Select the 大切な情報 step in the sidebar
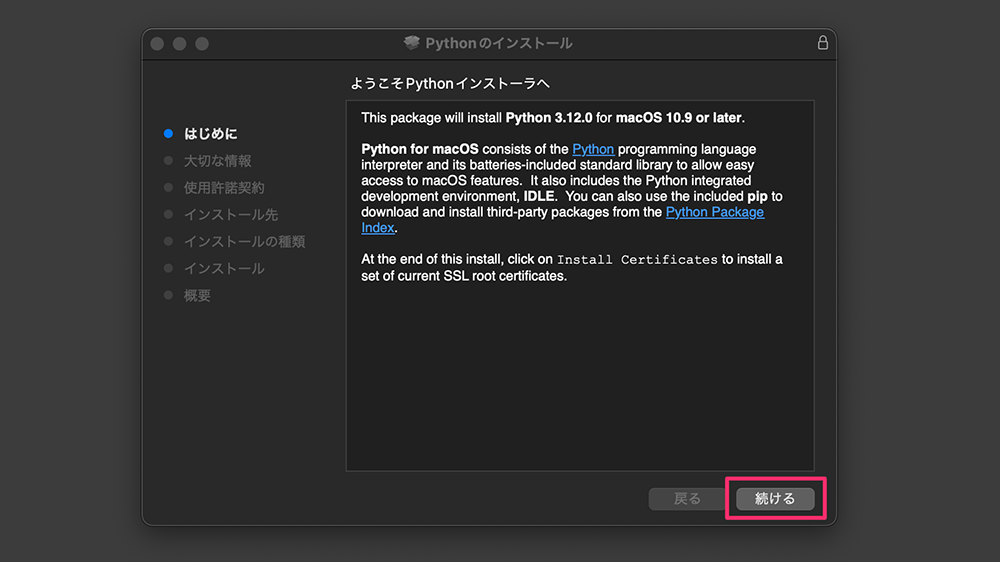The image size is (1000, 562). (x=217, y=161)
